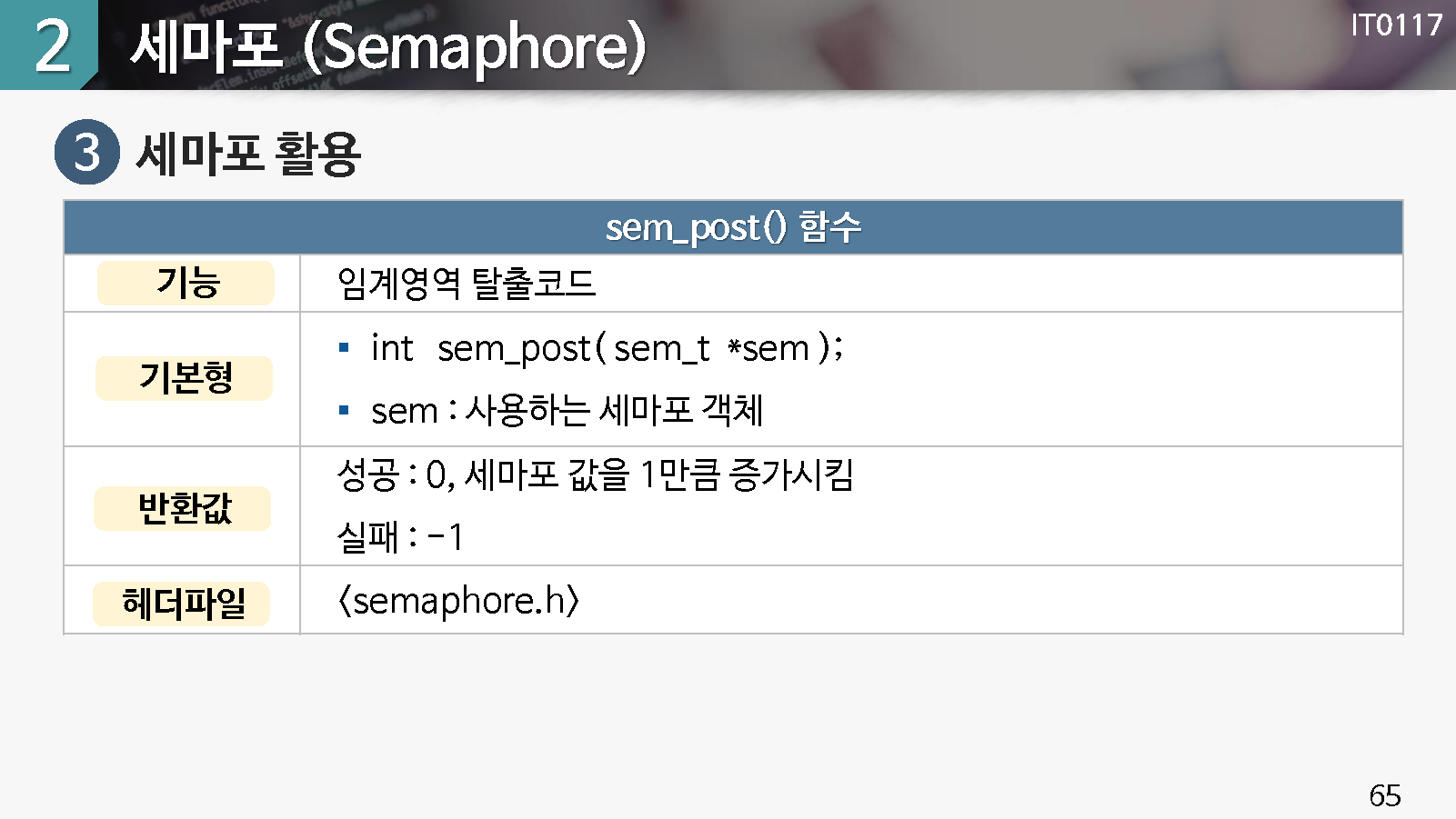Click the sem : 사용하는 세마포 객체 line

[x=567, y=411]
